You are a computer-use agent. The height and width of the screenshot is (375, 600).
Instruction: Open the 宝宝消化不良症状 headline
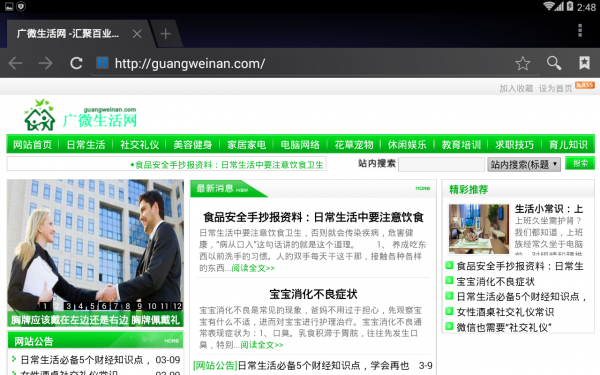coord(313,294)
